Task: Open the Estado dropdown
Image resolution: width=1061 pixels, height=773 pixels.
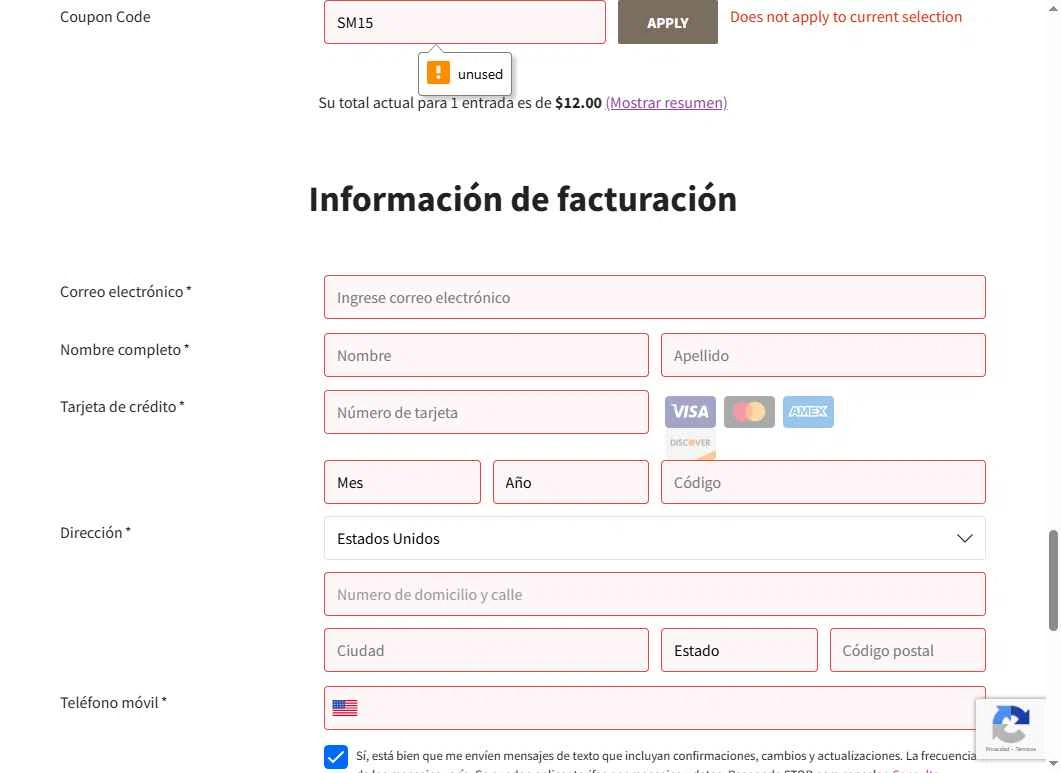Action: [739, 650]
